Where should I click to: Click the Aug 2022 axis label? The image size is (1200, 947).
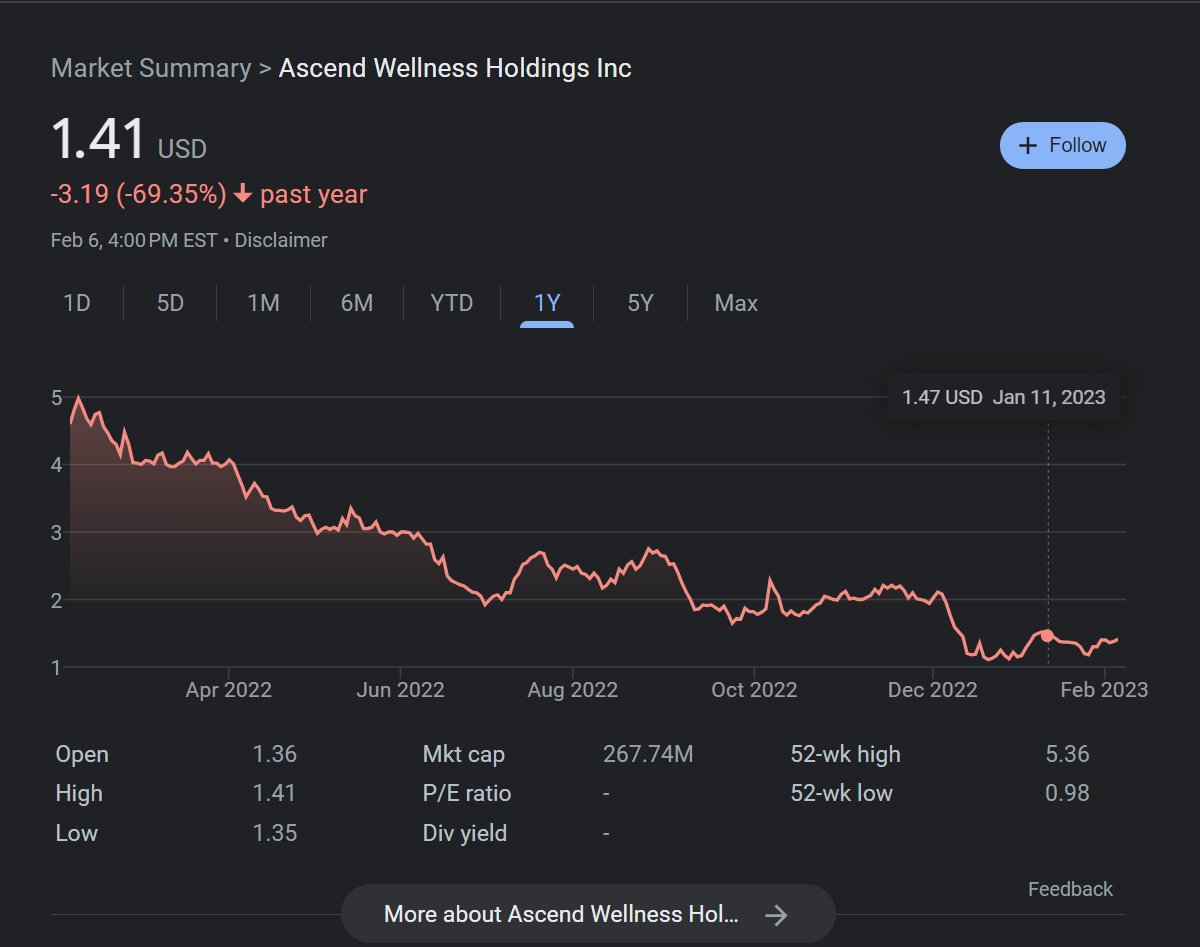(573, 690)
